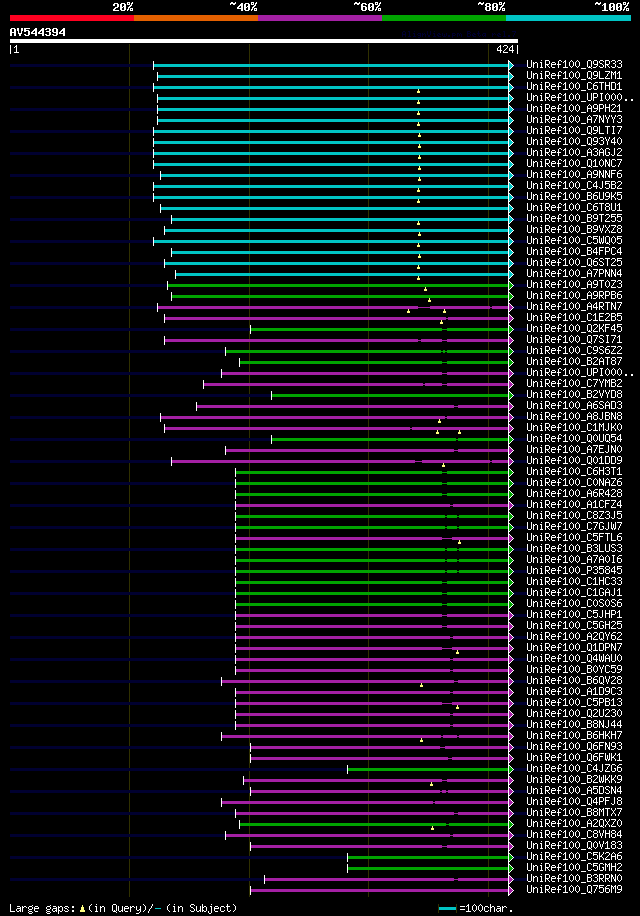The image size is (640, 916).
Task: Click the green ~80% identity legend segment
Action: pyautogui.click(x=444, y=18)
